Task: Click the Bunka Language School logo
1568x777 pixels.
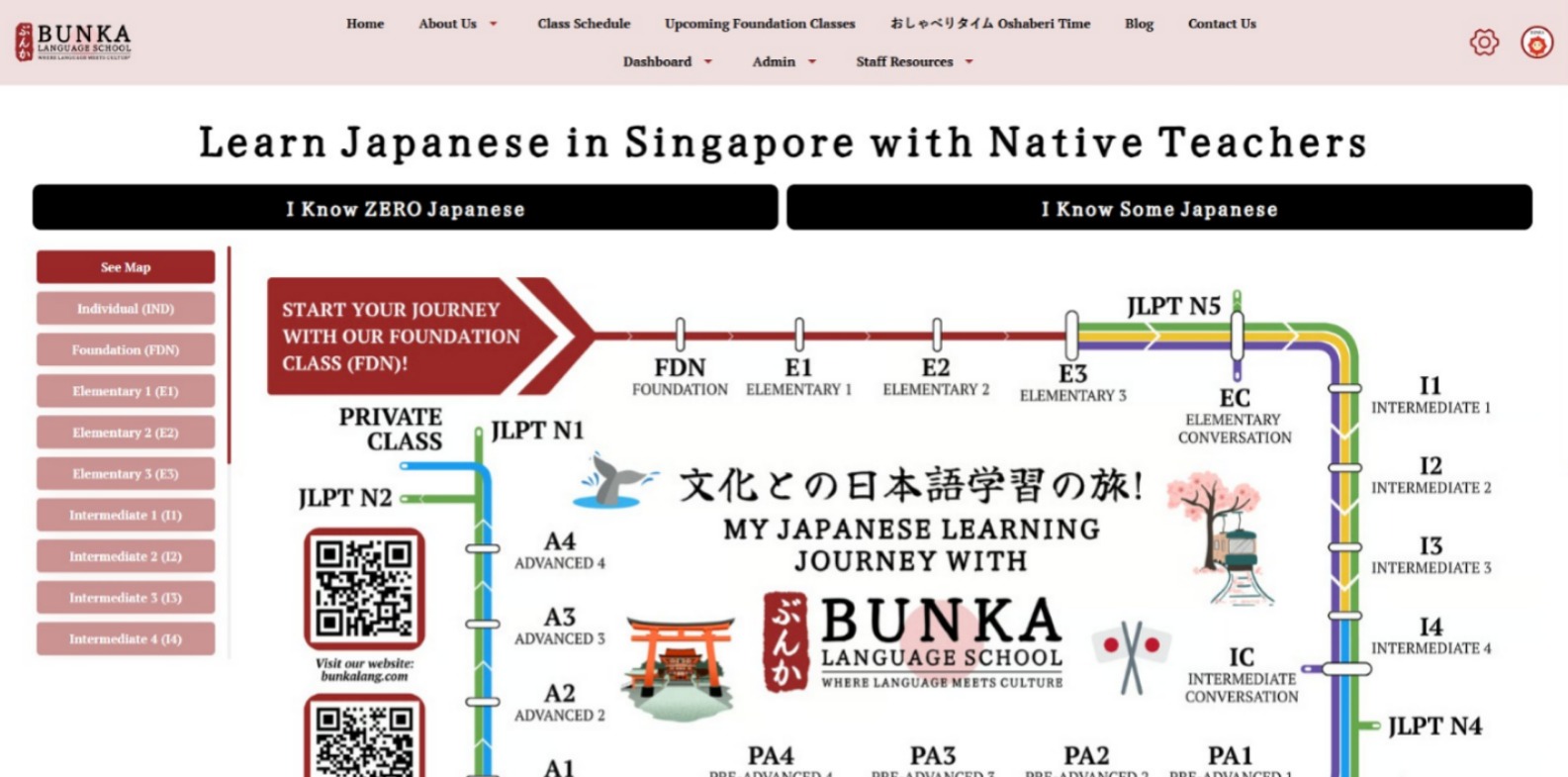Action: tap(73, 42)
